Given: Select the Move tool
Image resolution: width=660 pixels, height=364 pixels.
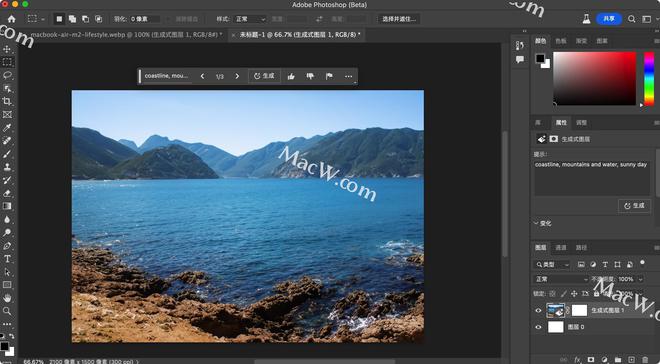Looking at the screenshot, I should pyautogui.click(x=7, y=49).
